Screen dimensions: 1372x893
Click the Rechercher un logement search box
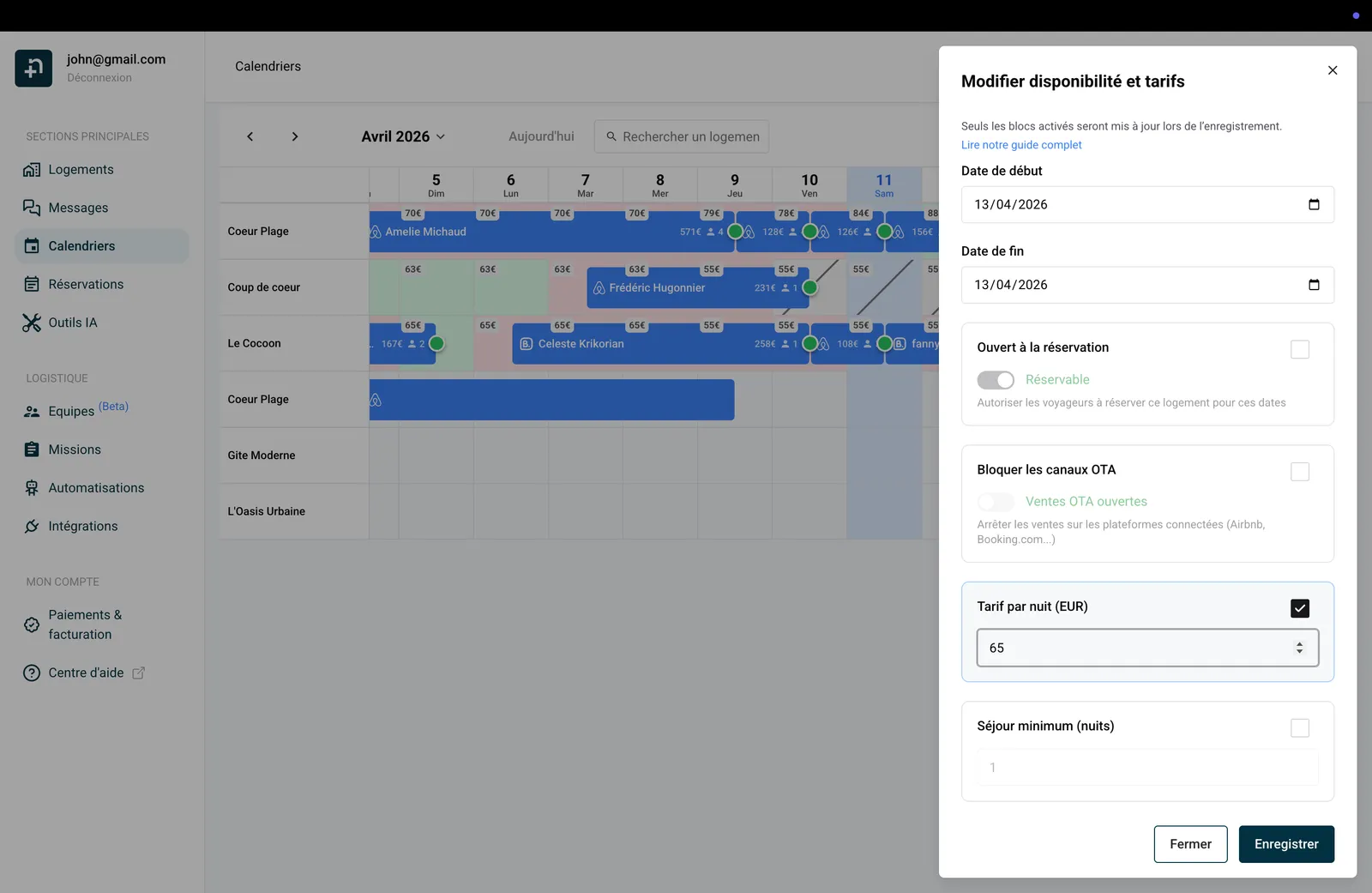[x=681, y=136]
